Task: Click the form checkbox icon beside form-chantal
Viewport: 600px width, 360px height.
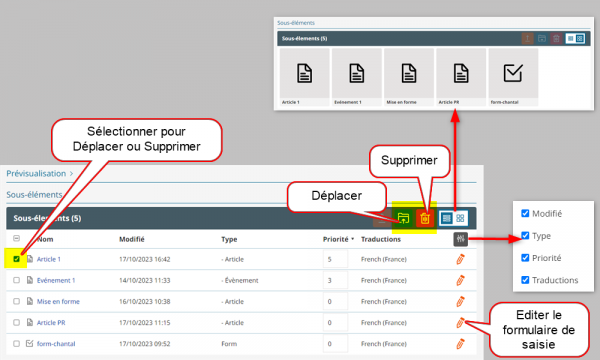Action: click(29, 343)
